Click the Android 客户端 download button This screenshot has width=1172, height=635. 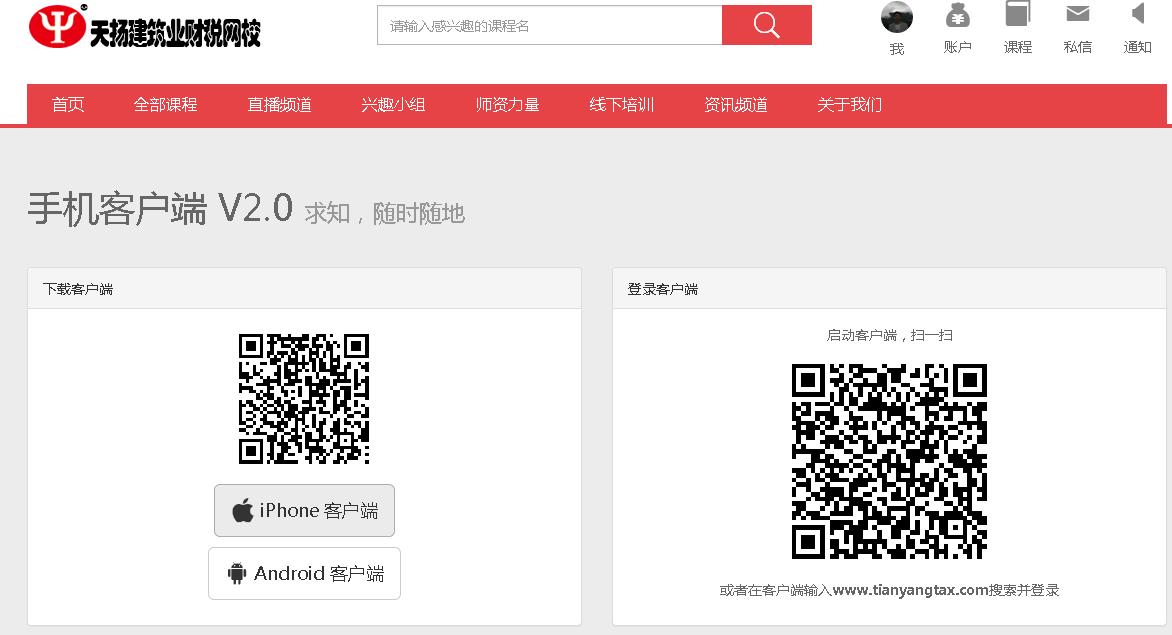tap(304, 573)
